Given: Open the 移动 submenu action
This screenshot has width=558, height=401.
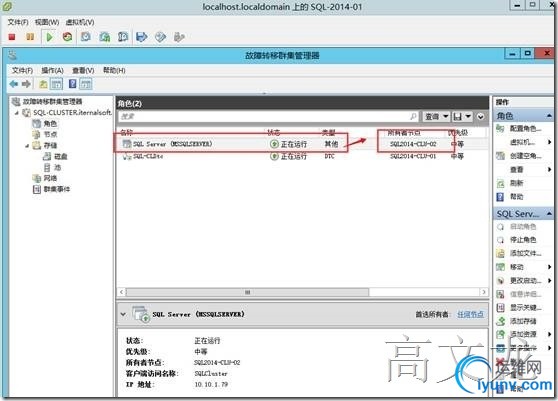Looking at the screenshot, I should click(523, 267).
